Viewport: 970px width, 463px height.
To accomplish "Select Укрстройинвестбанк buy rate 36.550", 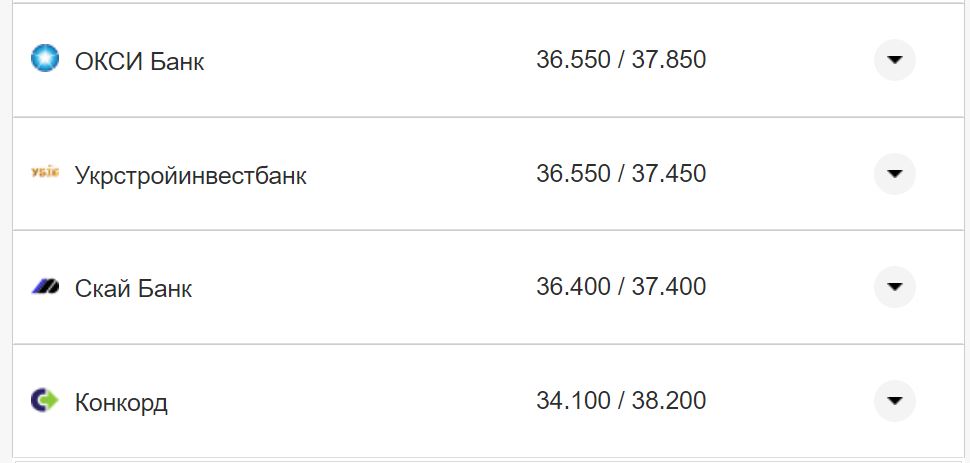I will [x=573, y=174].
